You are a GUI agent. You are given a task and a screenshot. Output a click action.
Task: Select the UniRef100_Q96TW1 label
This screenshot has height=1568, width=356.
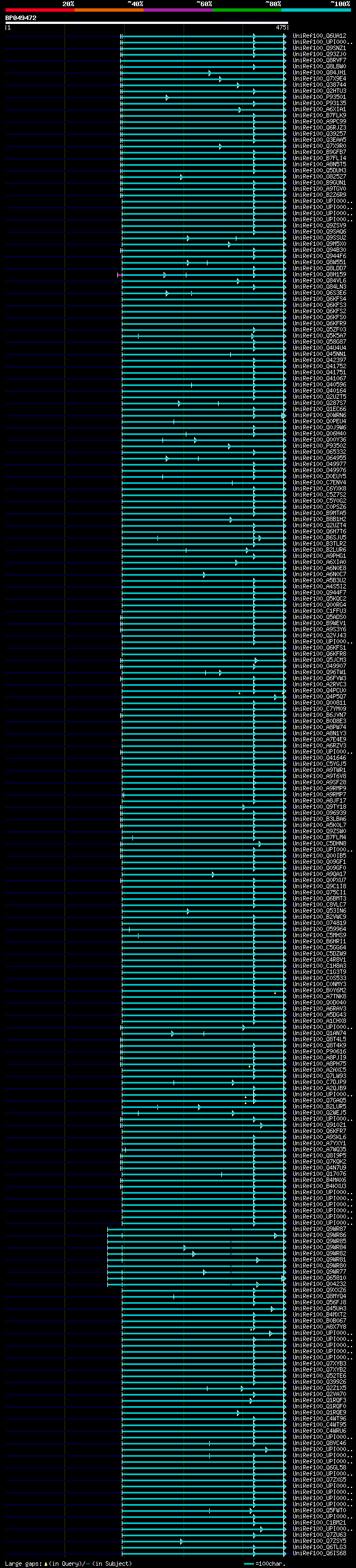tap(319, 672)
